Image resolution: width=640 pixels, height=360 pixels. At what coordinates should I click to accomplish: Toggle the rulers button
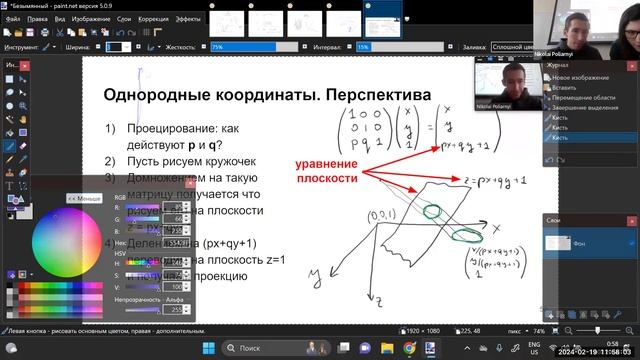click(158, 32)
